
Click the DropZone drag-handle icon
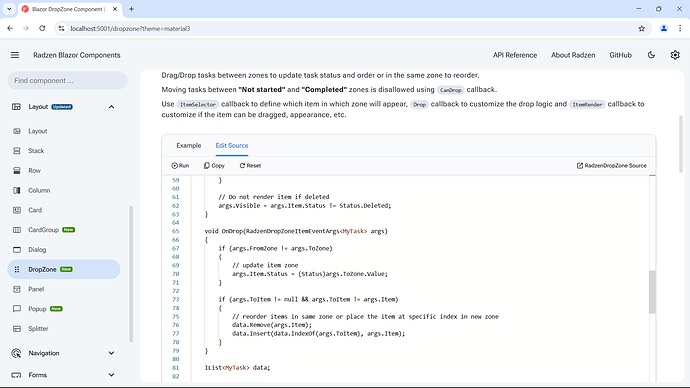(17, 269)
